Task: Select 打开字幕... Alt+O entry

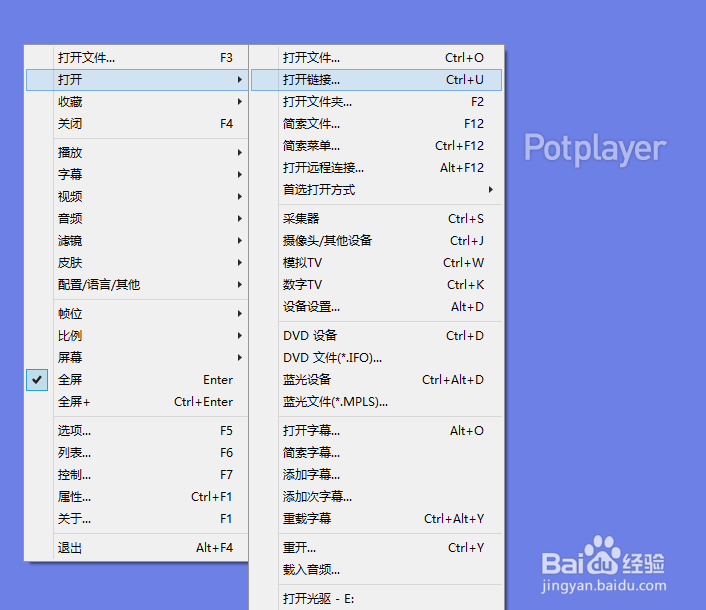Action: click(x=376, y=431)
